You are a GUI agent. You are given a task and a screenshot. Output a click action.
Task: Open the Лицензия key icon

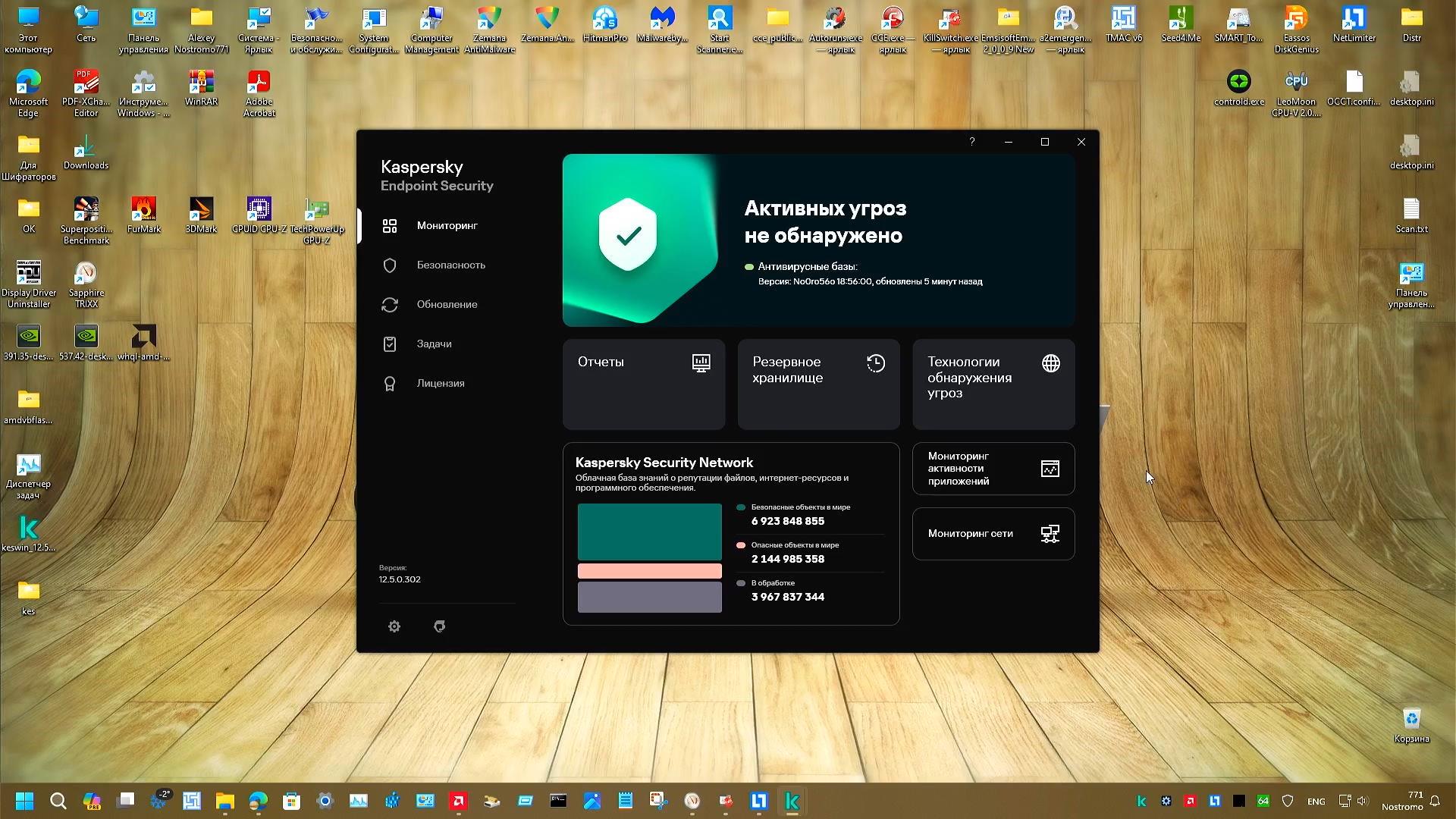[390, 383]
